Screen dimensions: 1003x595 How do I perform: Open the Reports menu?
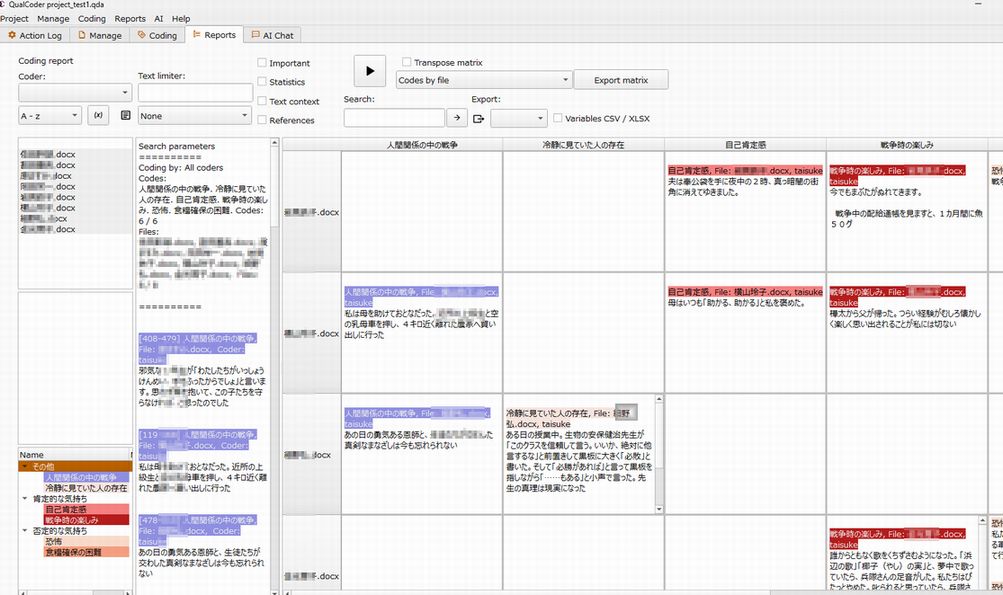click(x=130, y=19)
